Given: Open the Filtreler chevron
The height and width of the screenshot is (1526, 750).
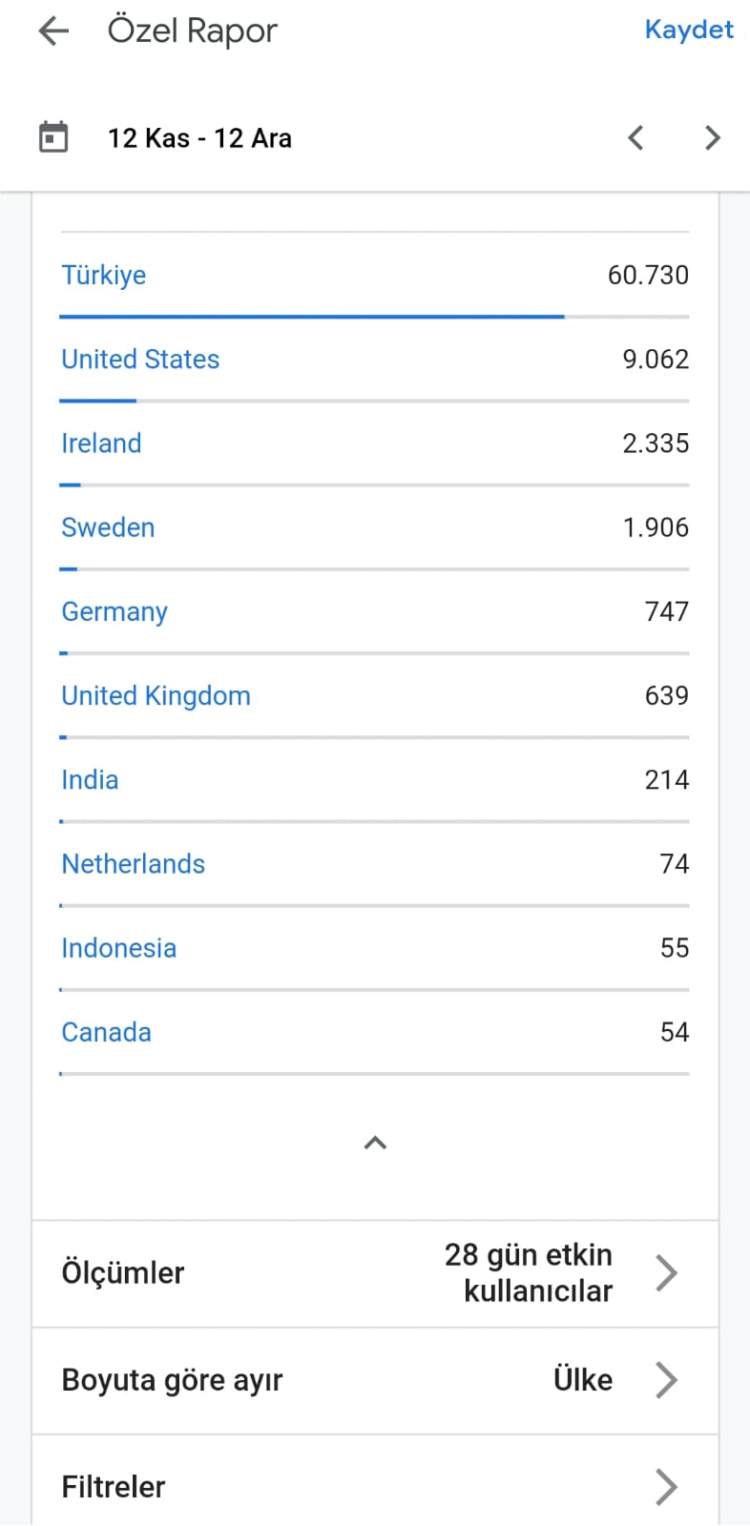Looking at the screenshot, I should (x=666, y=1487).
